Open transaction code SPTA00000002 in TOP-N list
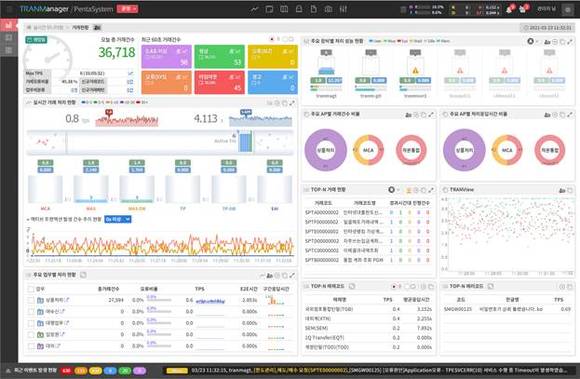The height and width of the screenshot is (379, 580). pos(322,213)
